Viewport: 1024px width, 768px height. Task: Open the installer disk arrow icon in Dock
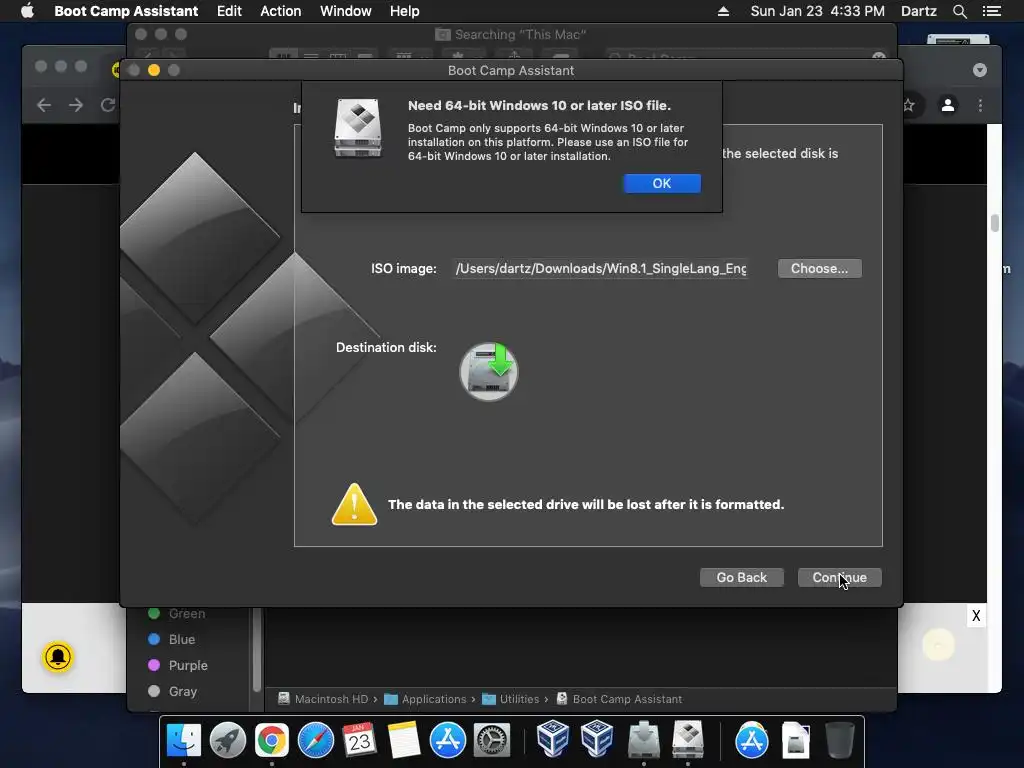pos(643,740)
